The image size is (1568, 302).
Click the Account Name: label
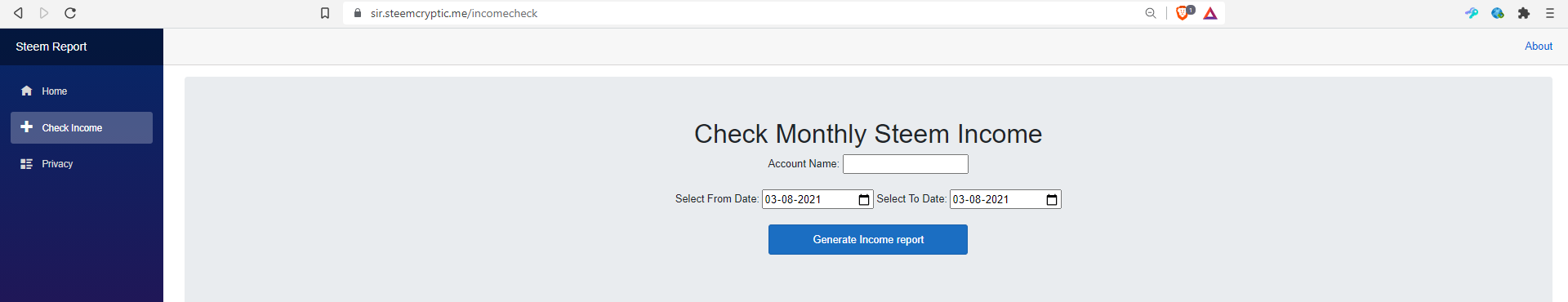click(x=804, y=164)
